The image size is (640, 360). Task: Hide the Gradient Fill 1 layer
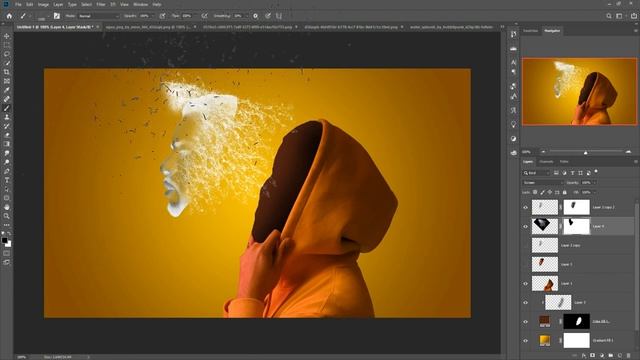(x=526, y=341)
